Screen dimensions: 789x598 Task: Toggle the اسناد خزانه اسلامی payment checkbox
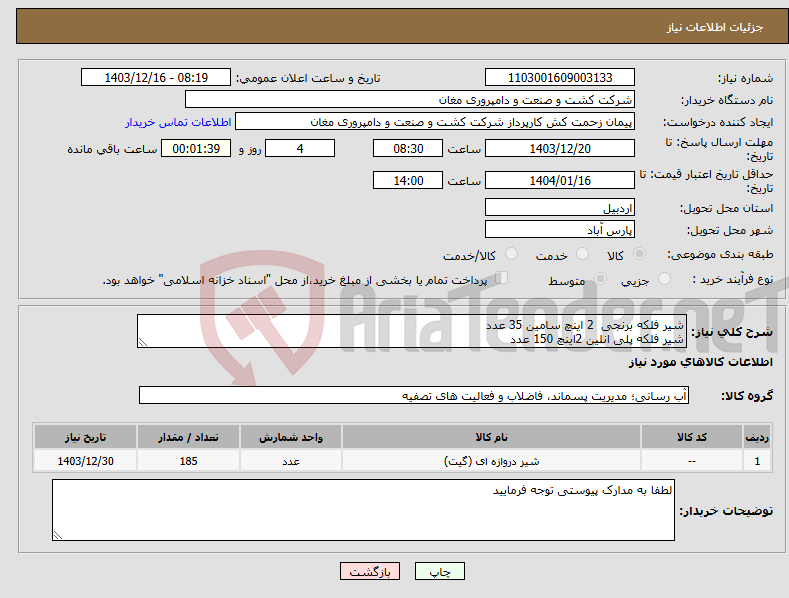point(502,278)
